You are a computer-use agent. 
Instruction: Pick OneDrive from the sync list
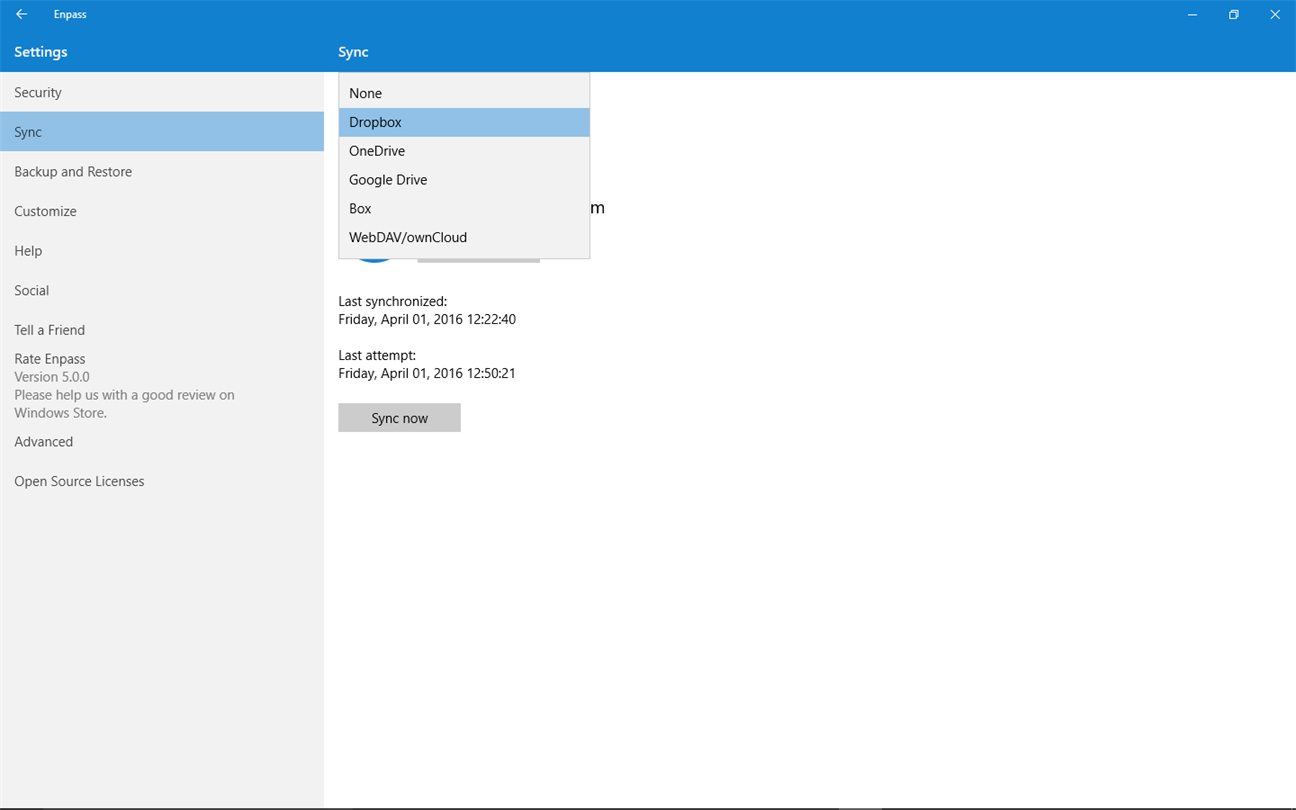point(464,151)
